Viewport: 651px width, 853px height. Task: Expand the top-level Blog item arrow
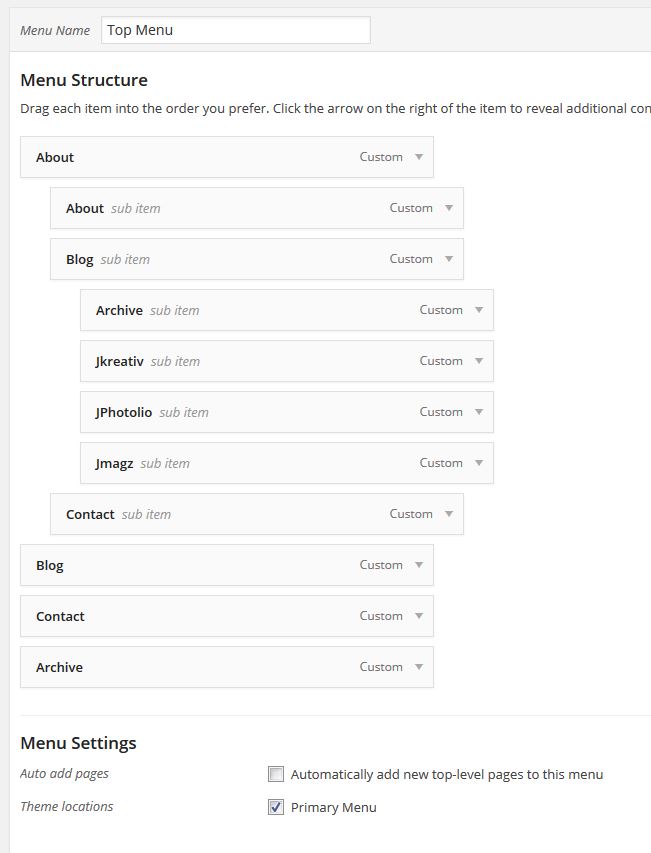point(419,565)
